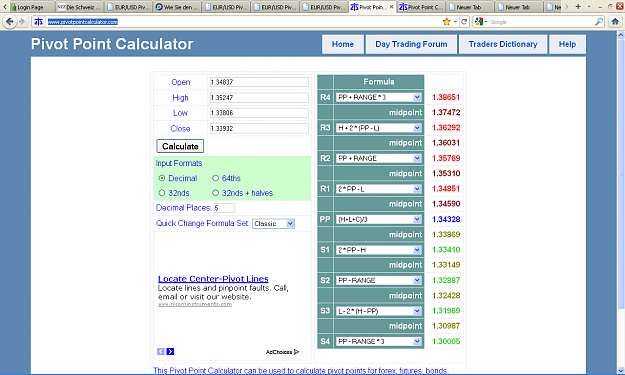Switch to the first Neuer Tab

point(469,7)
